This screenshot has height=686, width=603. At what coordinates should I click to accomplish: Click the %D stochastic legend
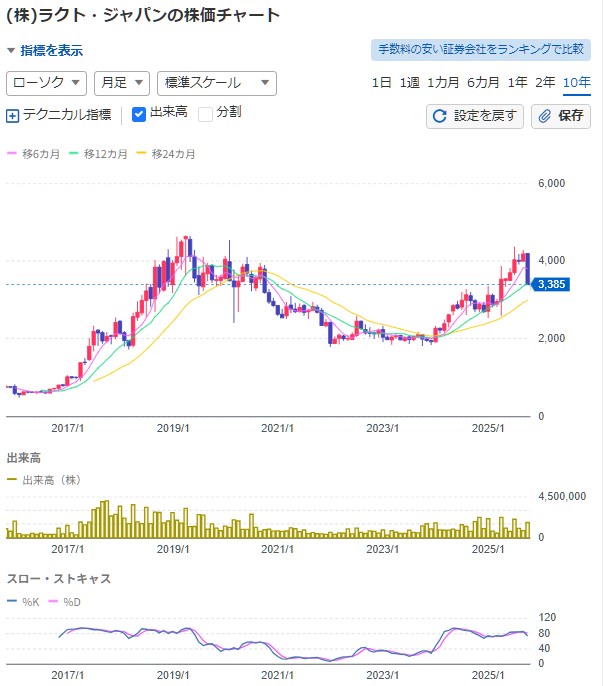click(64, 602)
